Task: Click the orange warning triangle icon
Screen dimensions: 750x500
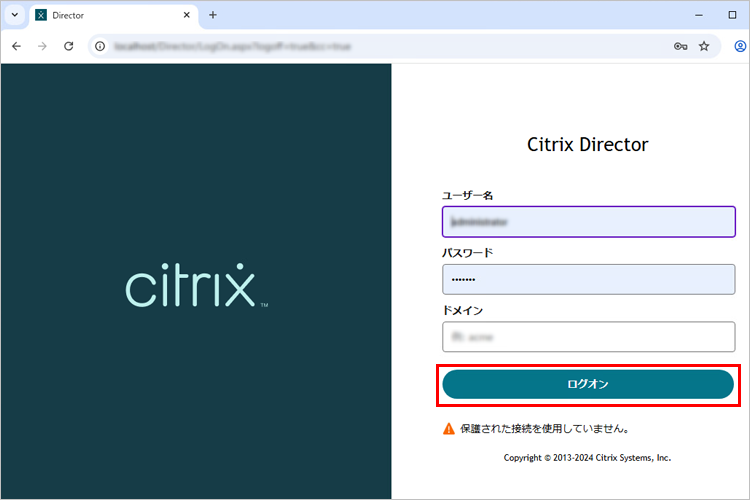Action: pyautogui.click(x=449, y=429)
